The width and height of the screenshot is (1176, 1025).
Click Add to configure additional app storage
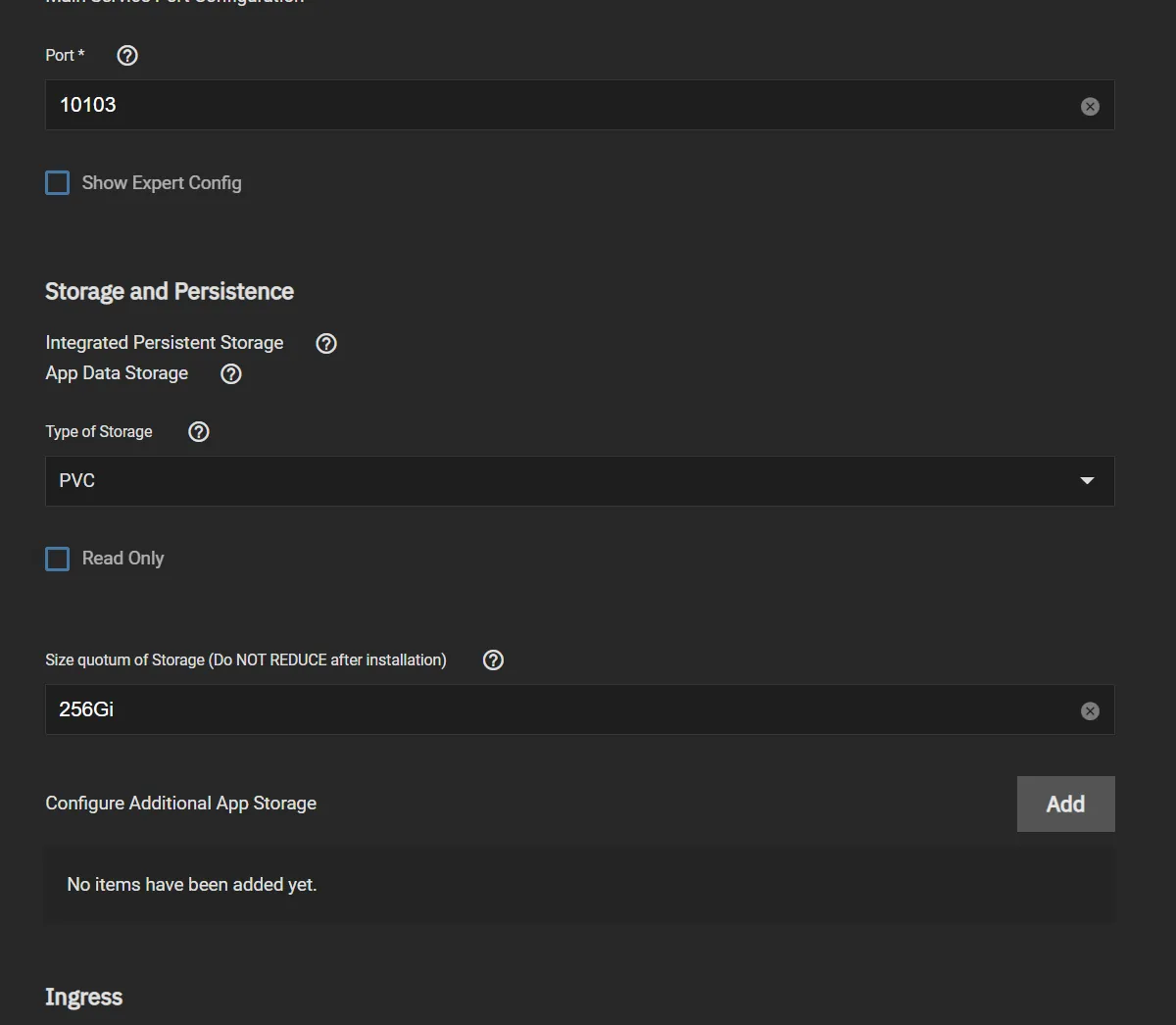[x=1065, y=804]
